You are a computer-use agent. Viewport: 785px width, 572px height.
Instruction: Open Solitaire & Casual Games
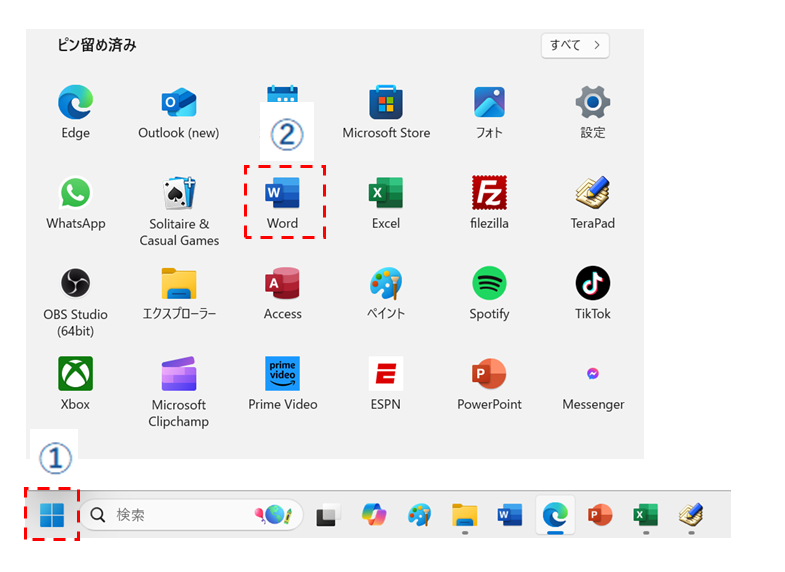(x=178, y=193)
